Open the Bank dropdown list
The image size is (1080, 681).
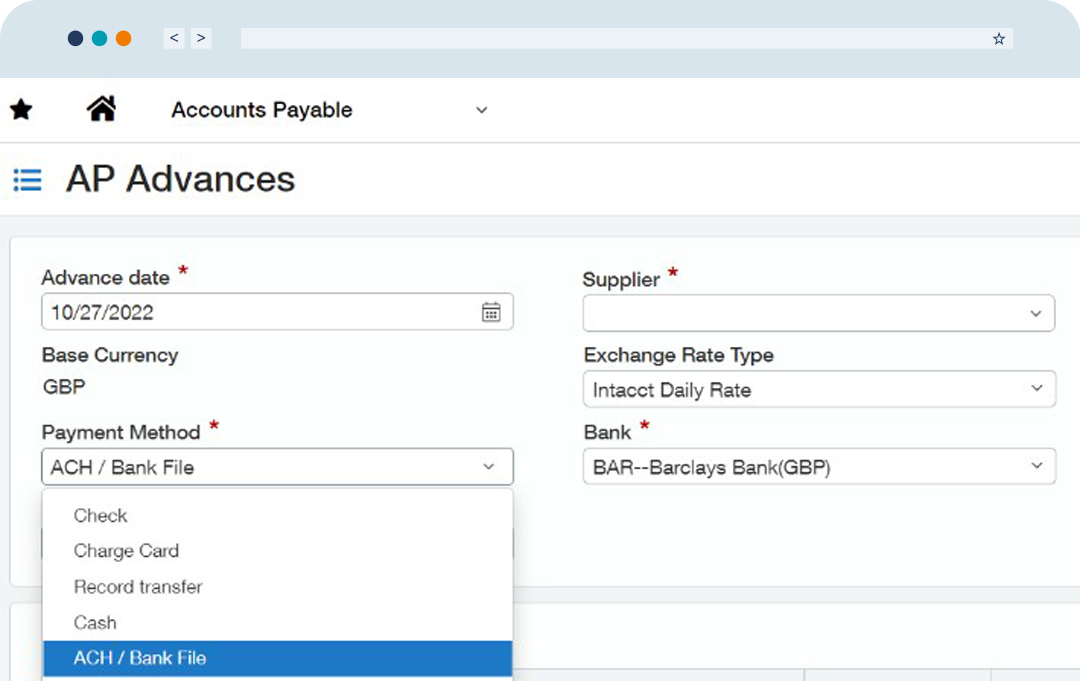point(1035,466)
